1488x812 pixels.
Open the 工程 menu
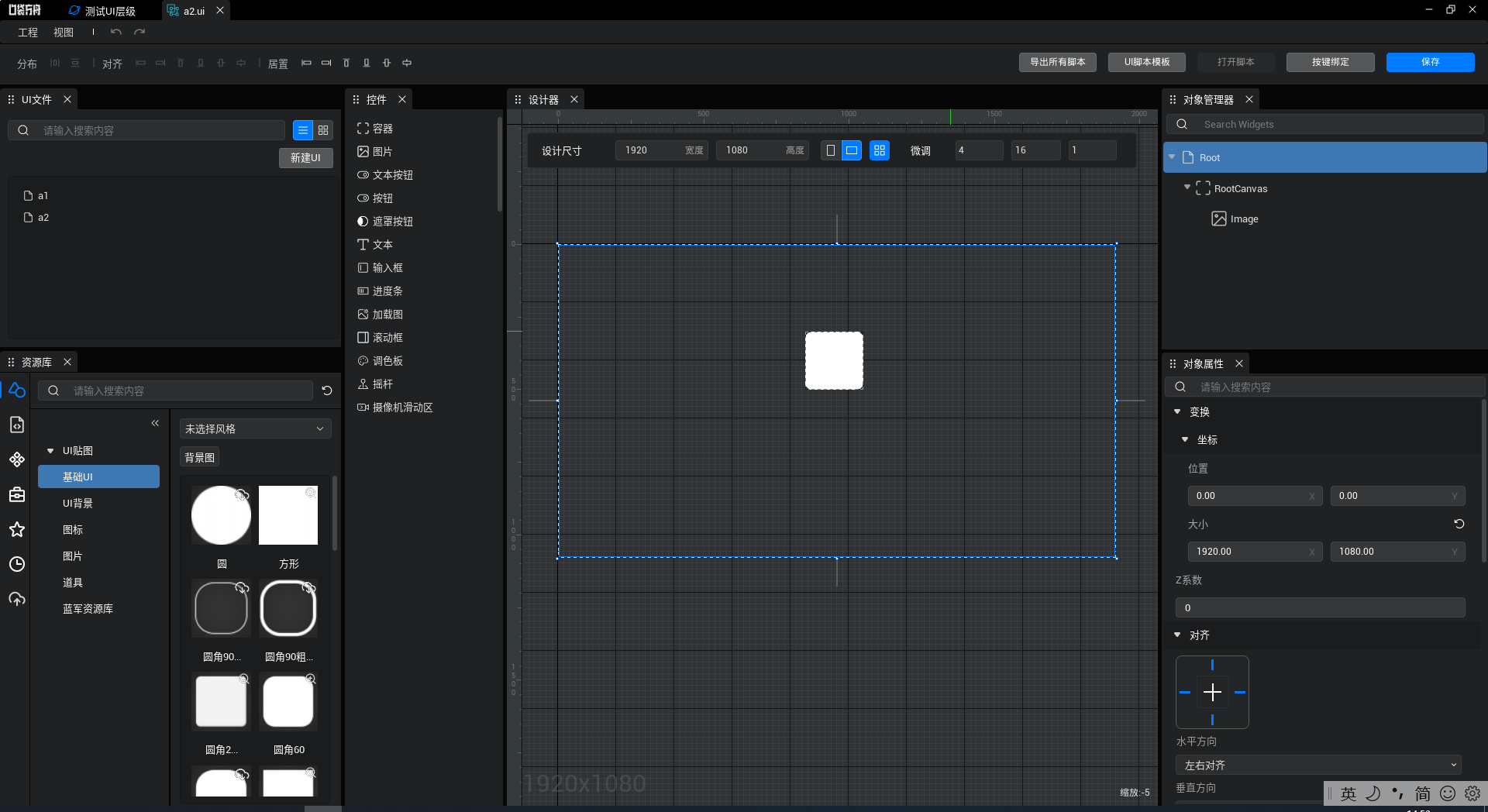pos(28,33)
